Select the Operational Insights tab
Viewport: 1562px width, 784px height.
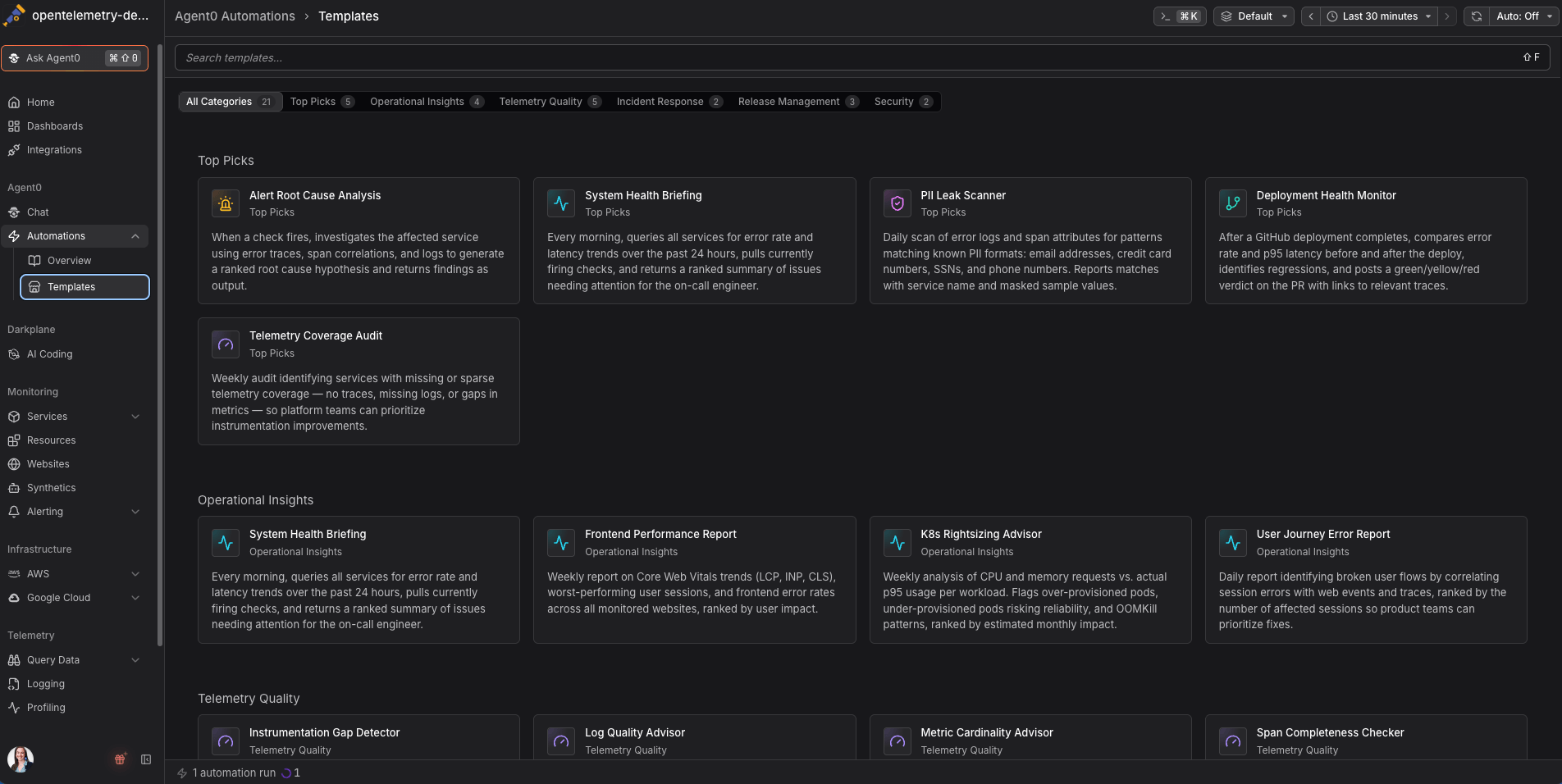click(427, 102)
